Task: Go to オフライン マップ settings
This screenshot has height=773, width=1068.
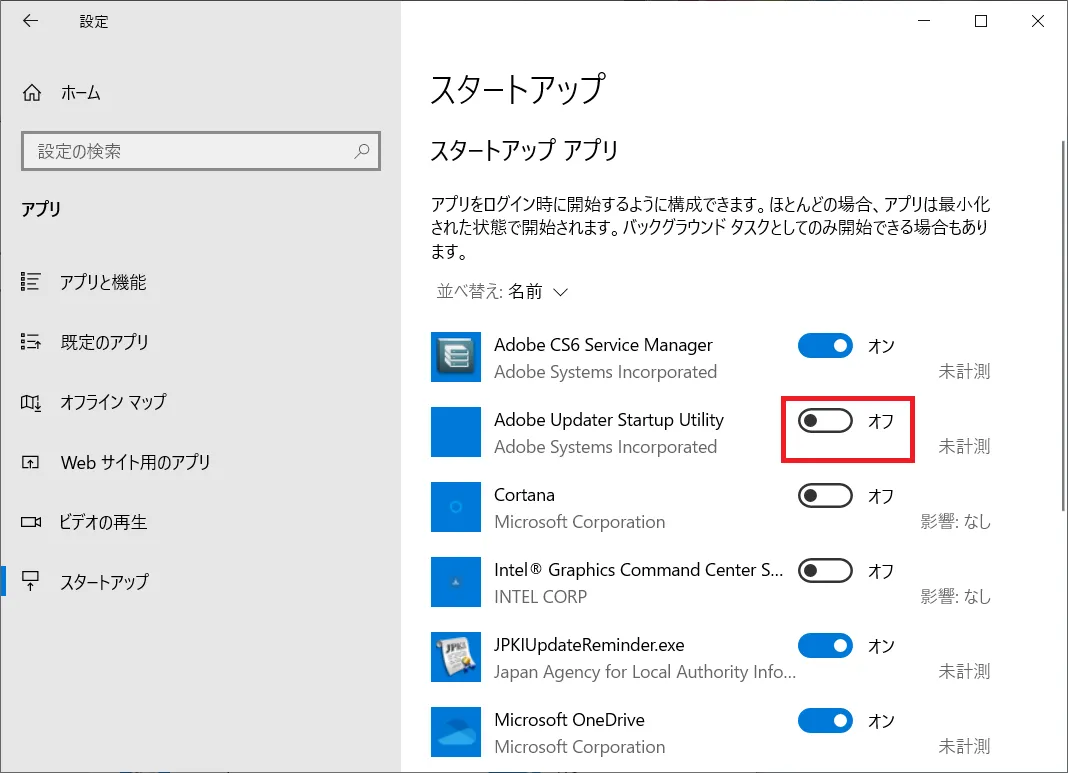Action: [113, 402]
